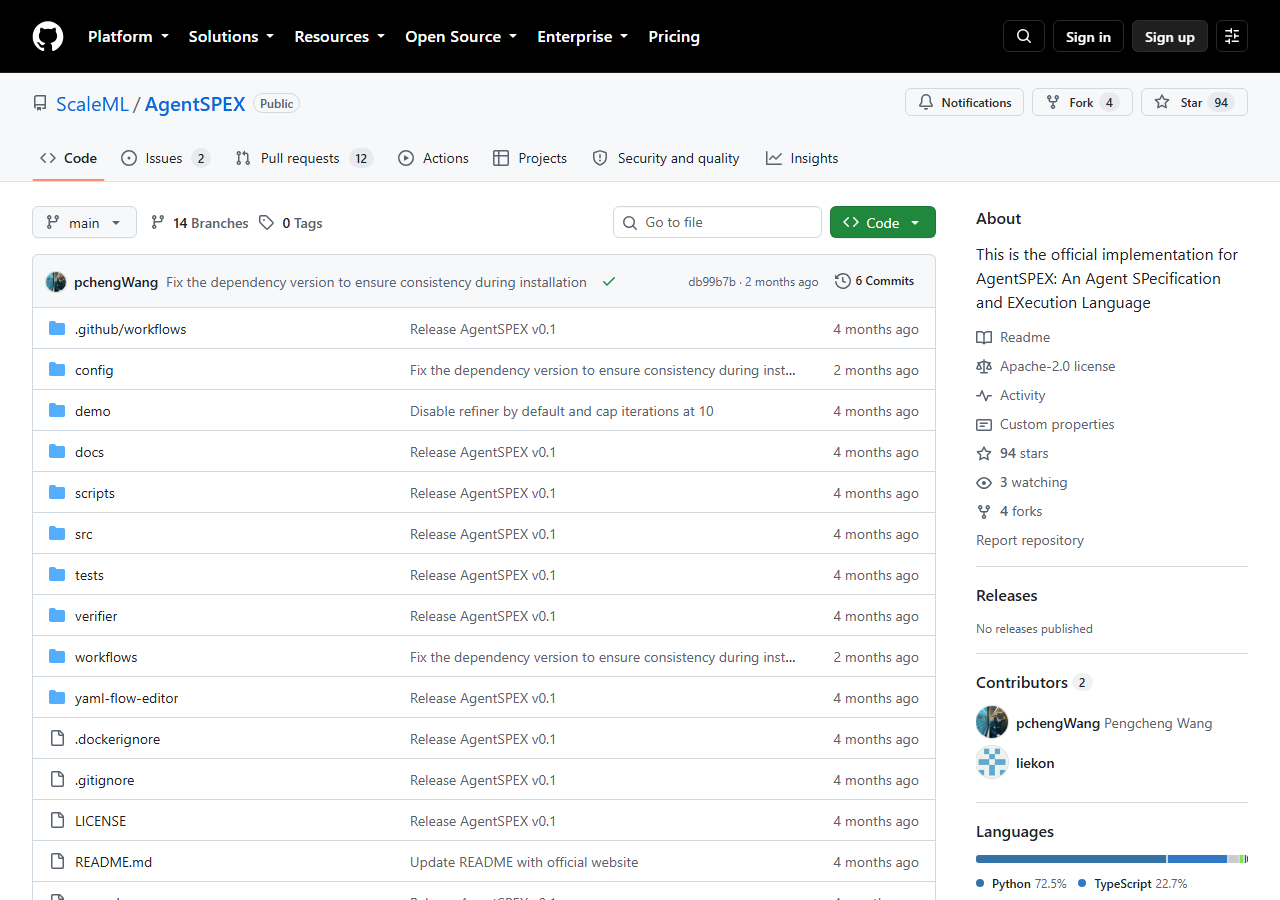Image resolution: width=1280 pixels, height=900 pixels.
Task: Open the Releases heading link
Action: (1006, 595)
